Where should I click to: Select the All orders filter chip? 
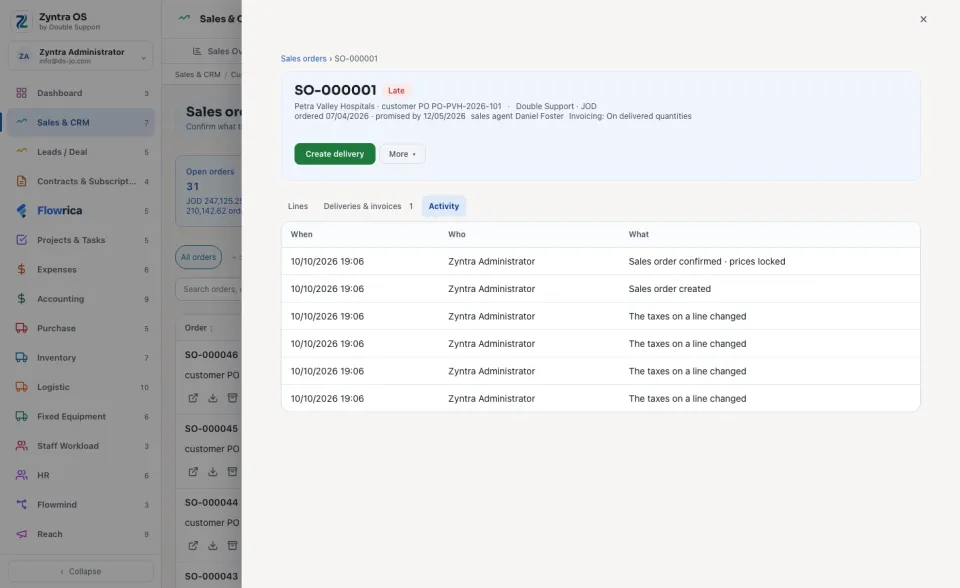pos(198,257)
